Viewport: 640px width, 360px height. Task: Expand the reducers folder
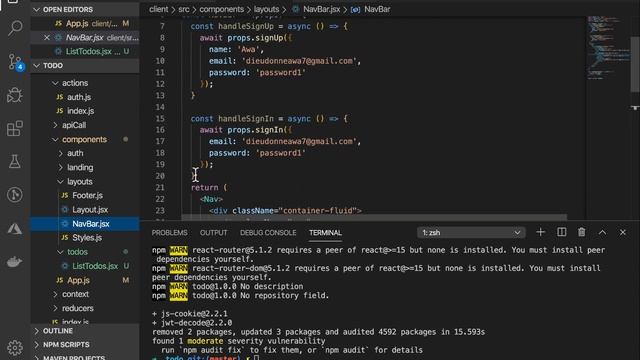[85, 308]
